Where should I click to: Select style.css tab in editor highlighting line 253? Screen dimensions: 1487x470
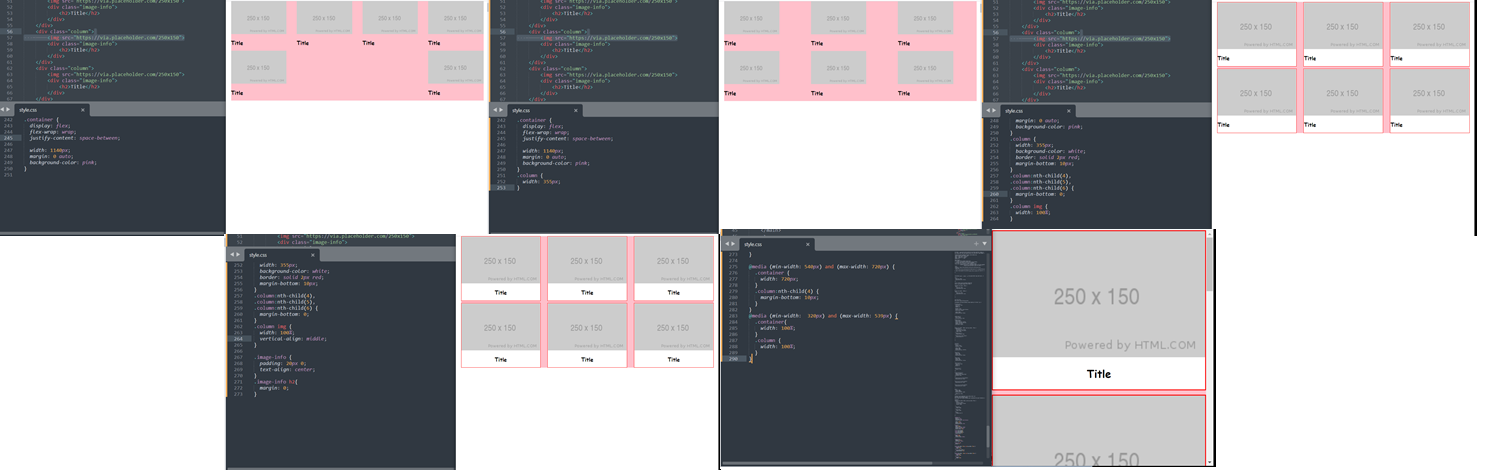[x=547, y=110]
